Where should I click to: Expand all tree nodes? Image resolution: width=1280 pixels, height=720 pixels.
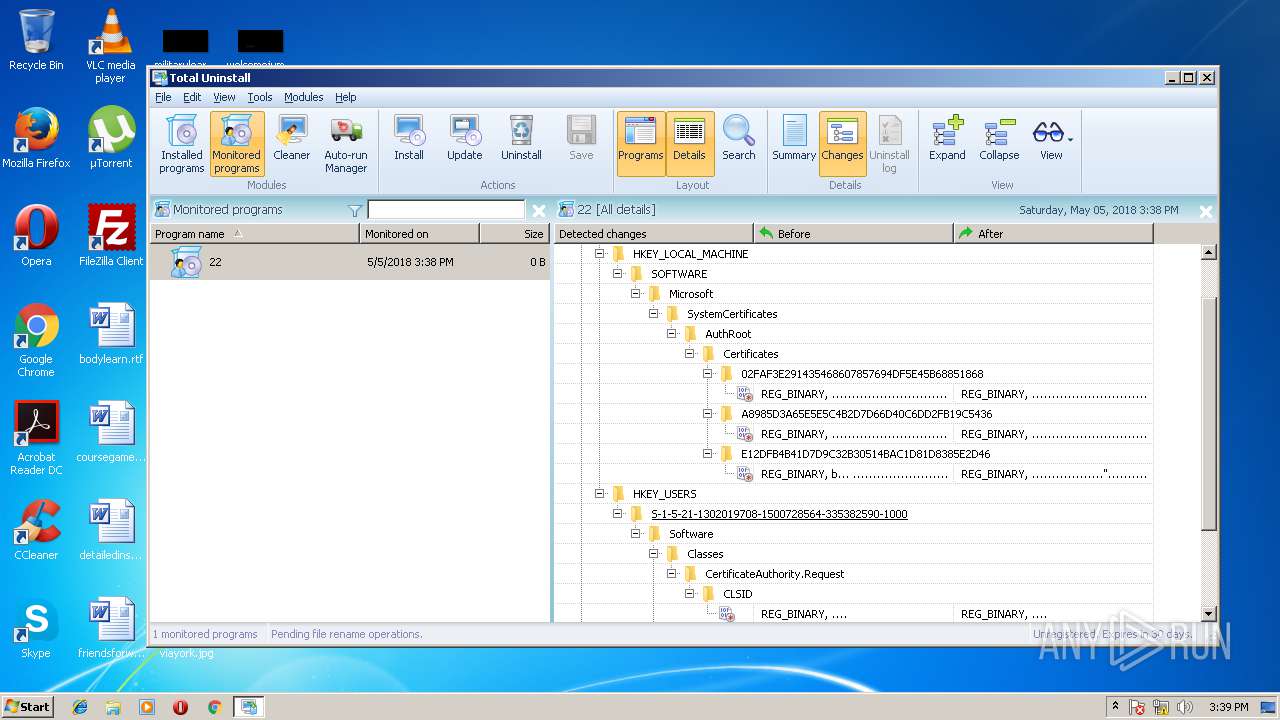click(x=947, y=138)
